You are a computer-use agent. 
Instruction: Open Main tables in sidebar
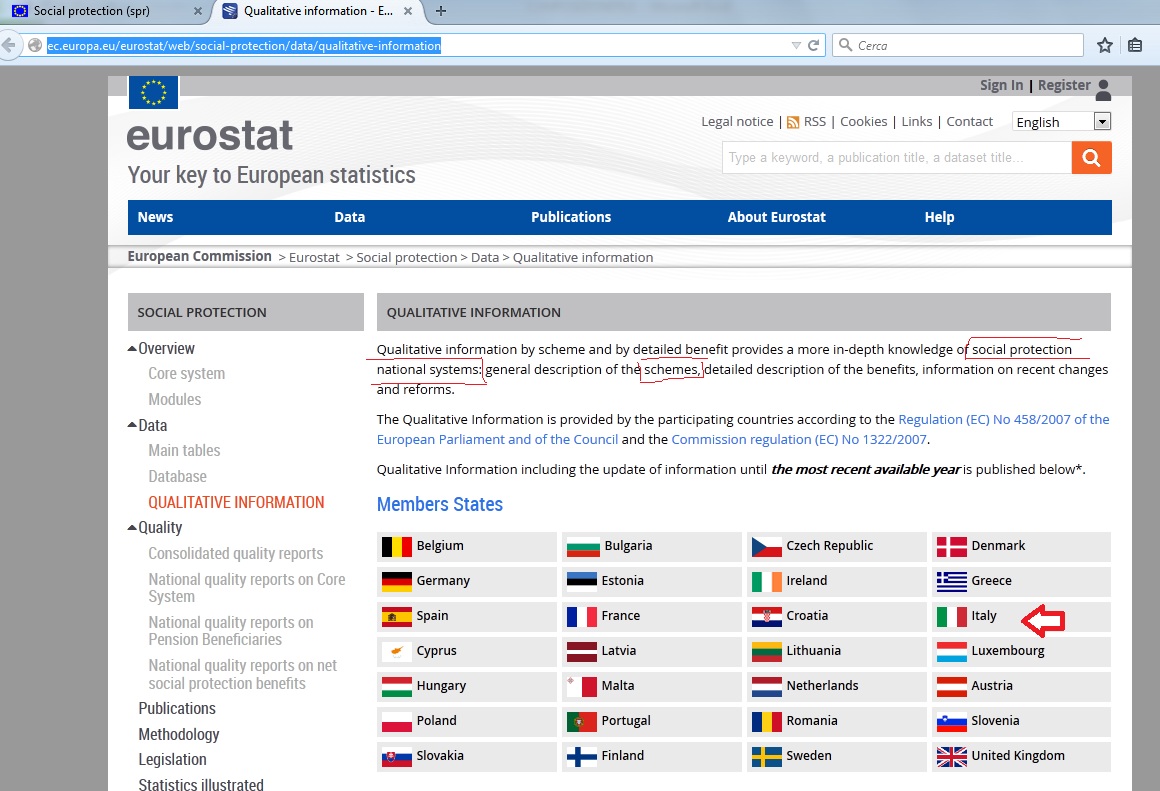click(x=184, y=451)
